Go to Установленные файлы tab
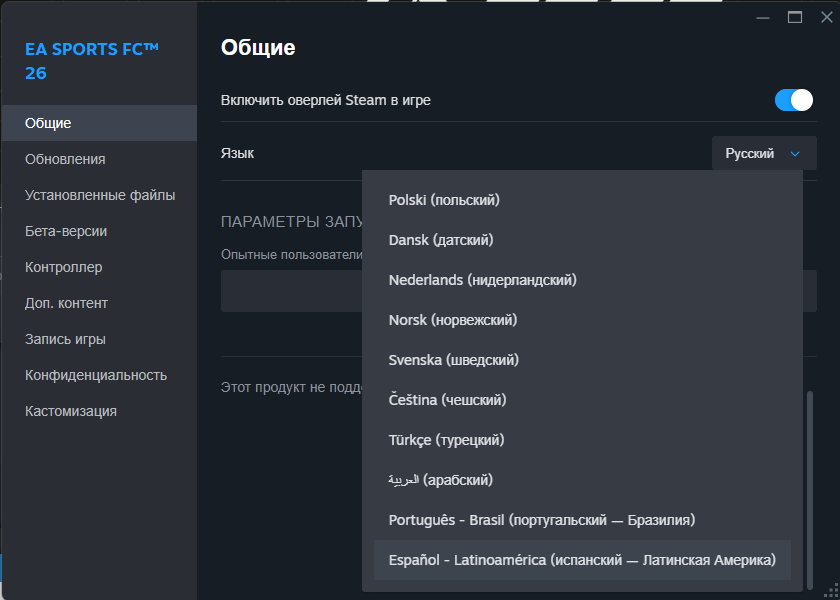840x600 pixels. (100, 195)
